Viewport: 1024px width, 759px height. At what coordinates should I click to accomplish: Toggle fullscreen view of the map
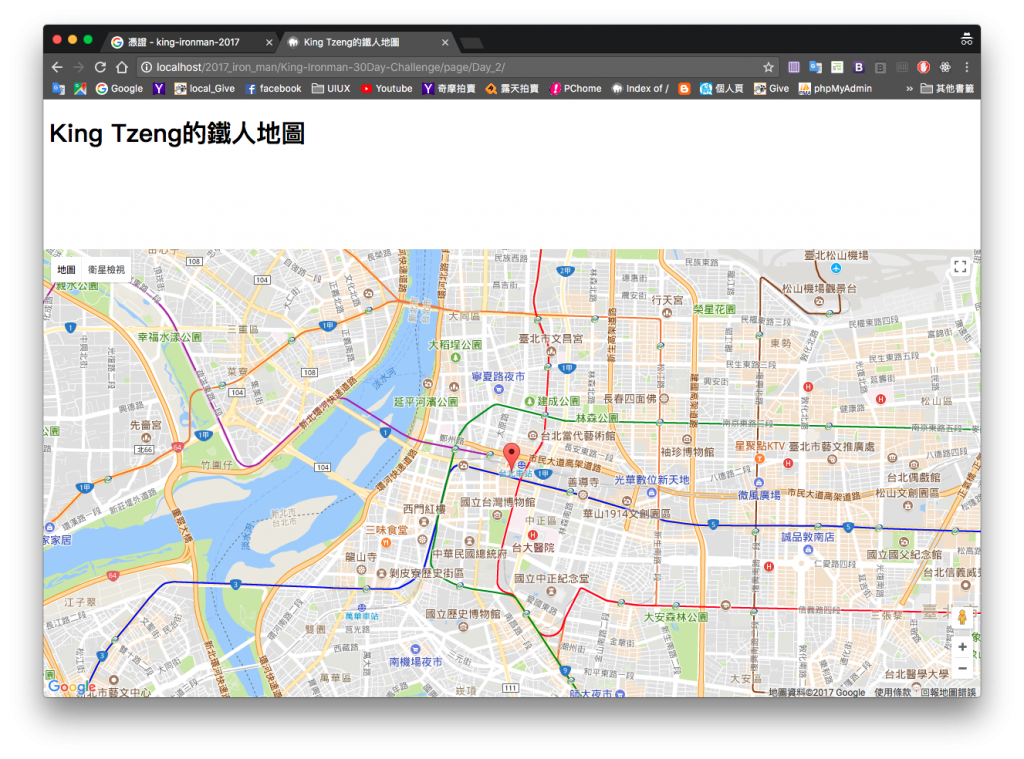pyautogui.click(x=960, y=266)
